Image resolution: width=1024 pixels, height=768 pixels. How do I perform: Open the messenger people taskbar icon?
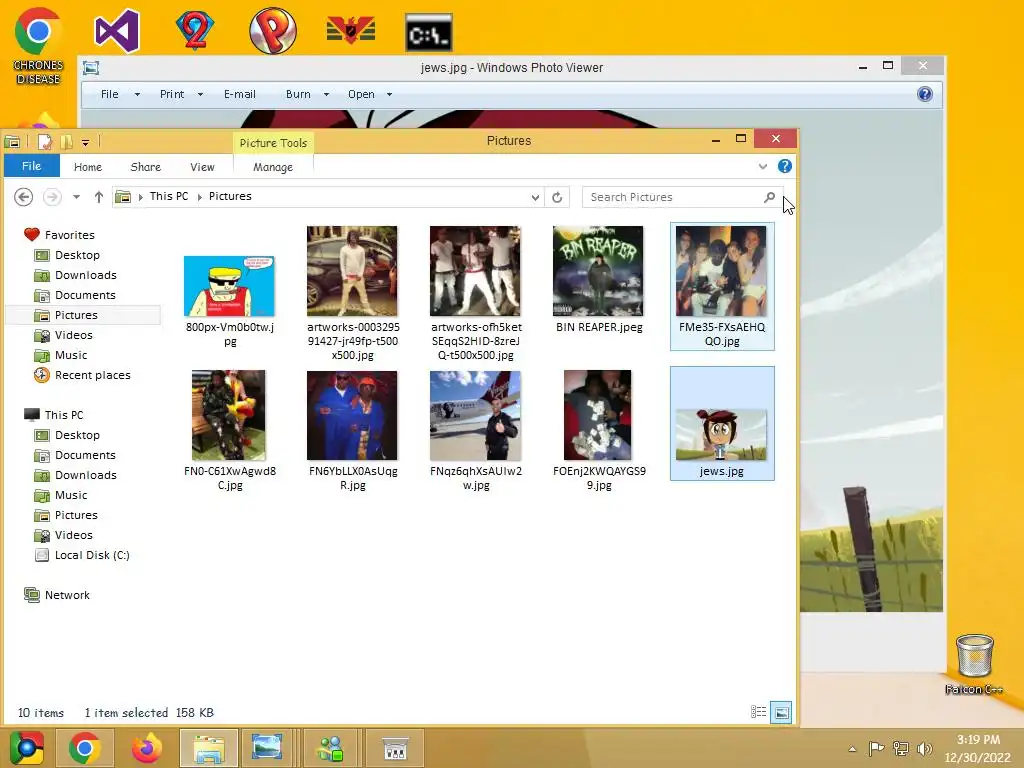[x=330, y=748]
